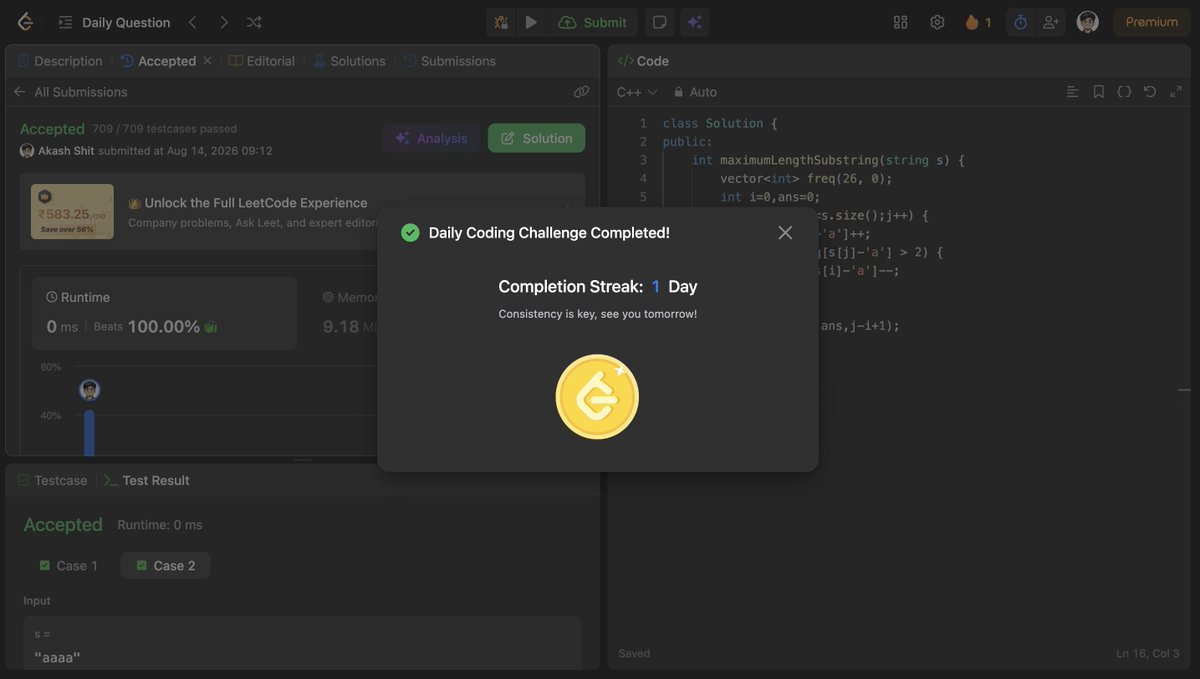Switch to the Description tab
Image resolution: width=1200 pixels, height=679 pixels.
60,61
